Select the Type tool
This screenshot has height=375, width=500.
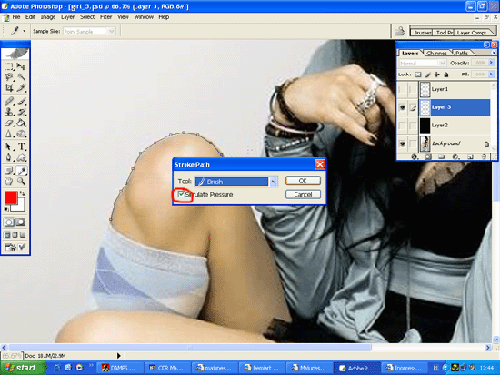(x=21, y=147)
